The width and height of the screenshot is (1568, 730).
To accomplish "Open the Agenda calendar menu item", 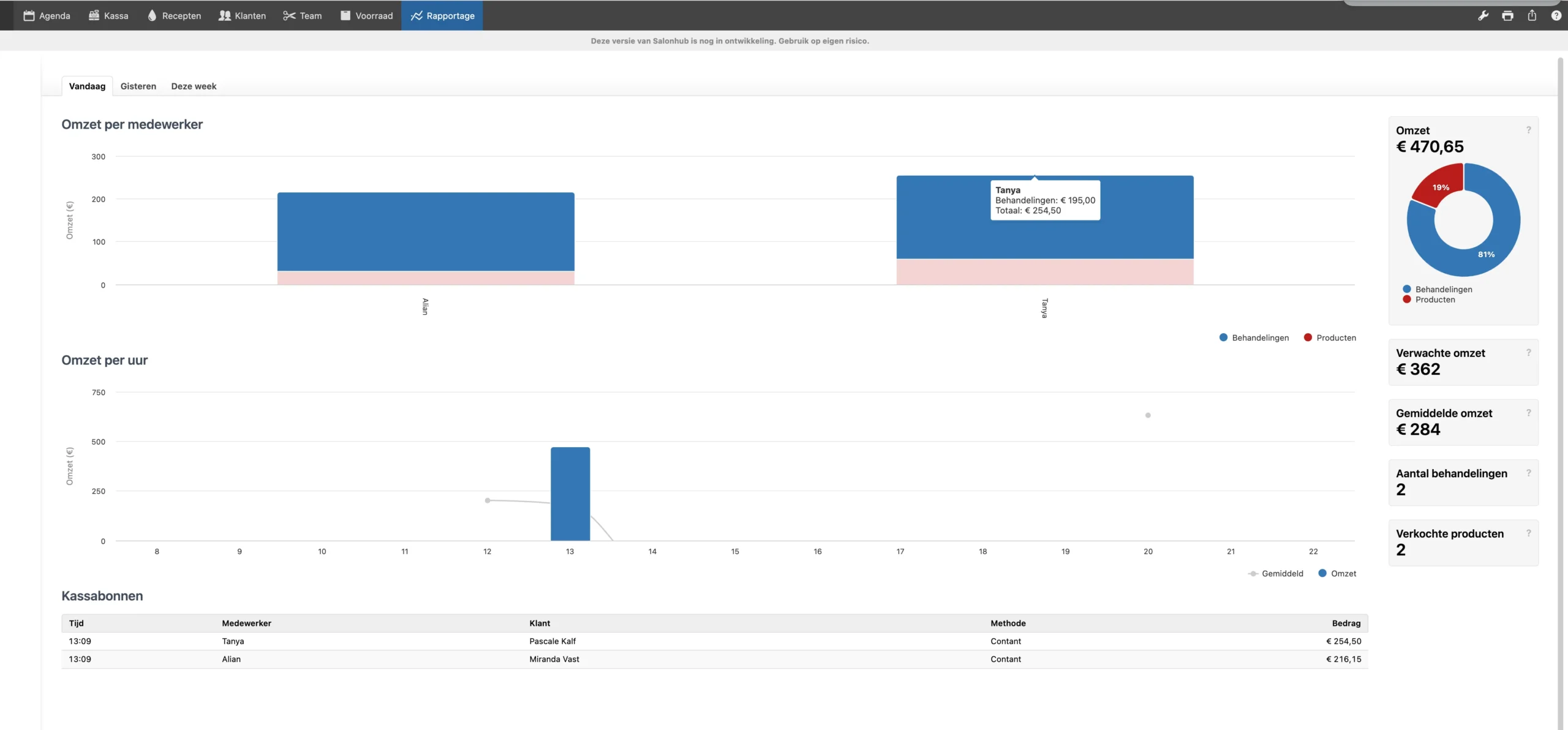I will pyautogui.click(x=47, y=16).
